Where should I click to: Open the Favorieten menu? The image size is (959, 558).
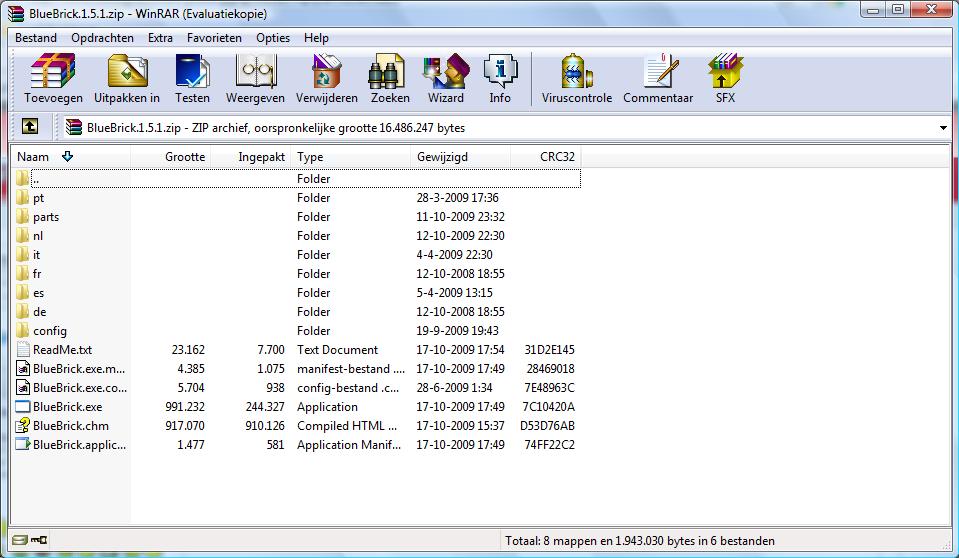[213, 38]
